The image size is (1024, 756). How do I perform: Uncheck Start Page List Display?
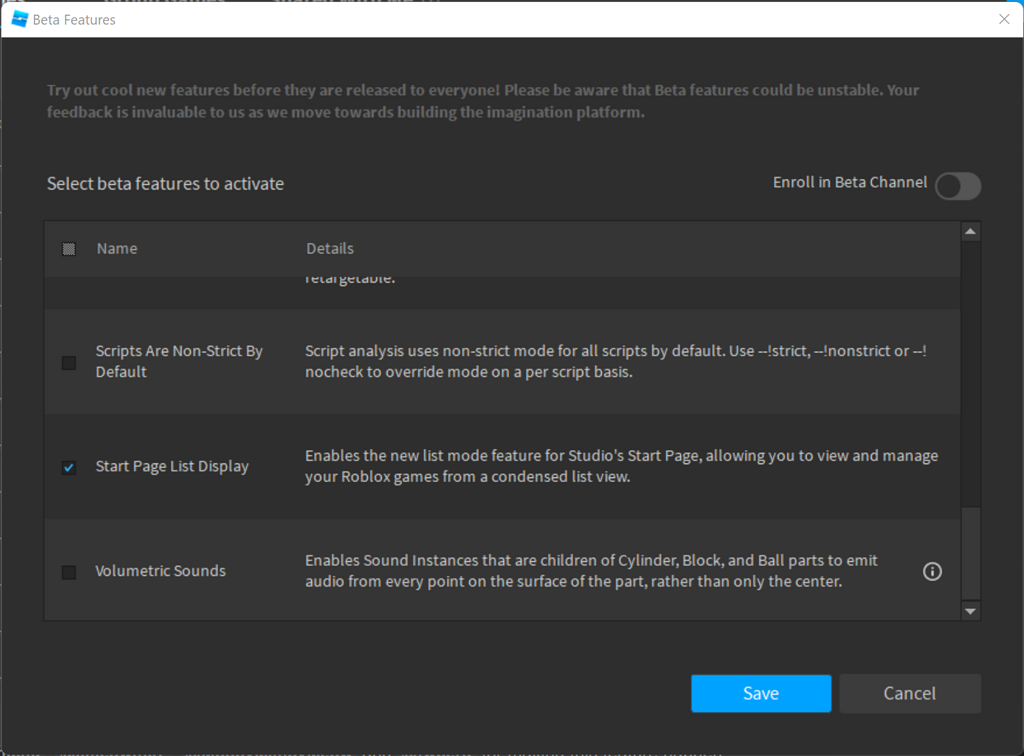pos(68,466)
